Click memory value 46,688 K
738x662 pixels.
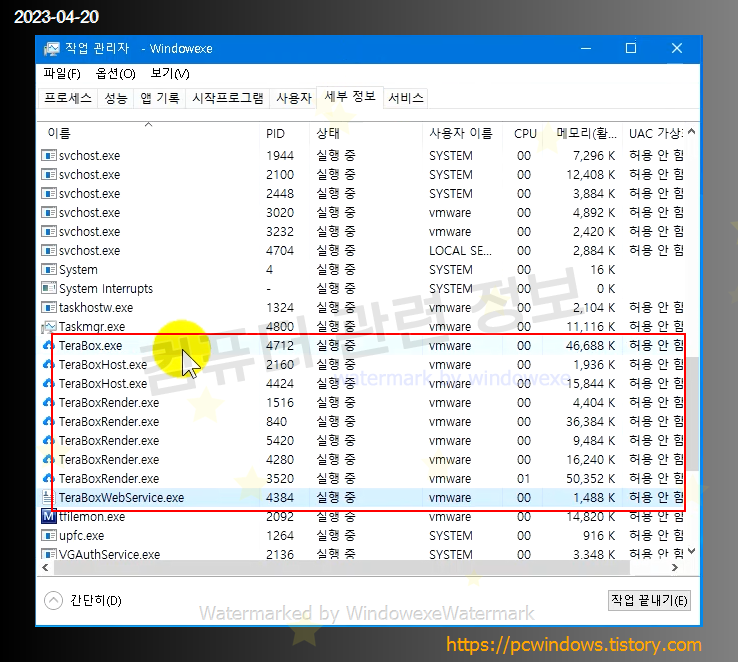point(590,345)
